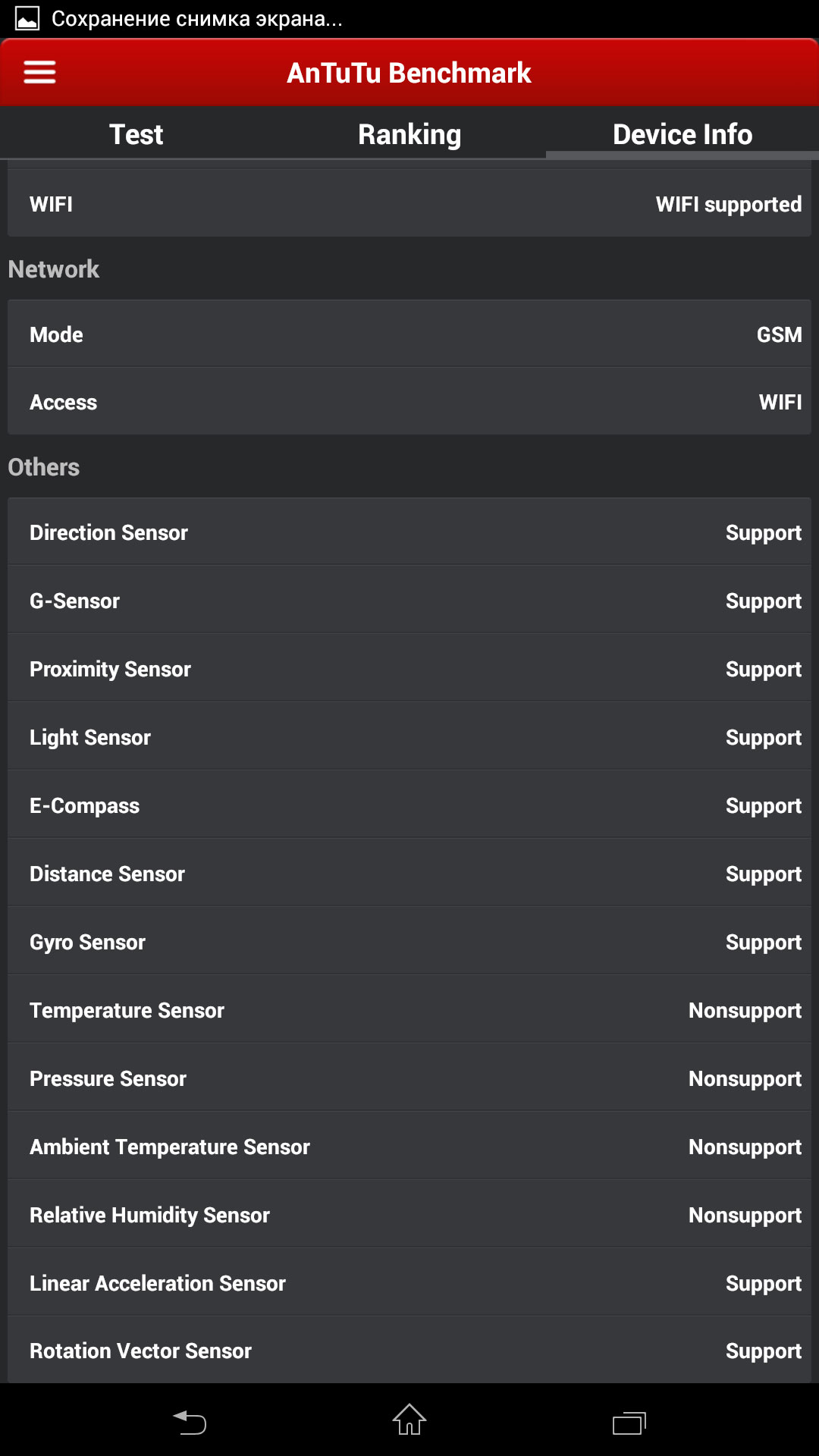Tap the Gyro Sensor entry
The width and height of the screenshot is (819, 1456).
point(409,942)
